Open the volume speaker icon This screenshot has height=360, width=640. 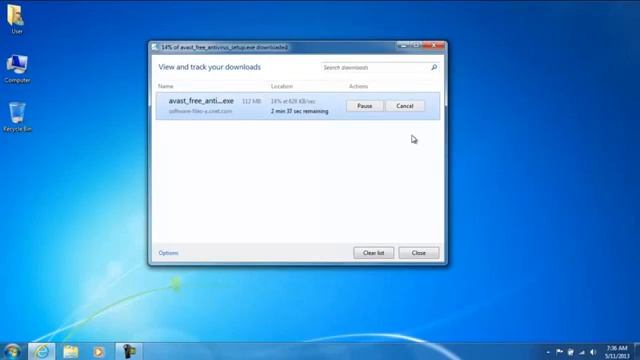point(593,352)
